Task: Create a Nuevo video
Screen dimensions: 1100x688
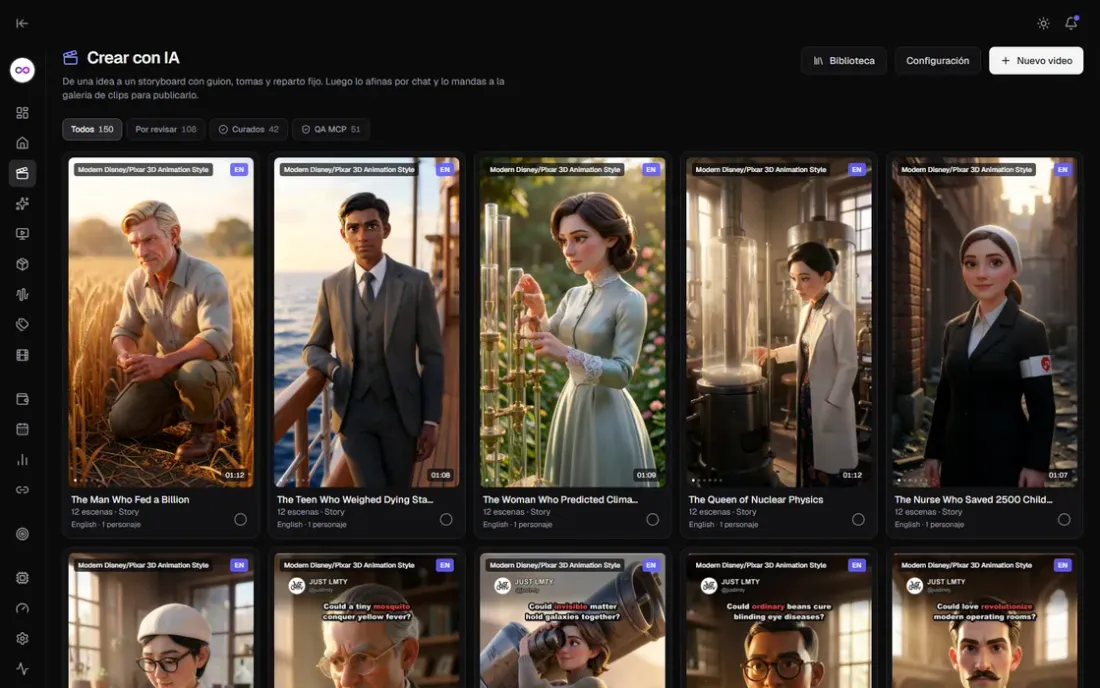Action: 1036,61
